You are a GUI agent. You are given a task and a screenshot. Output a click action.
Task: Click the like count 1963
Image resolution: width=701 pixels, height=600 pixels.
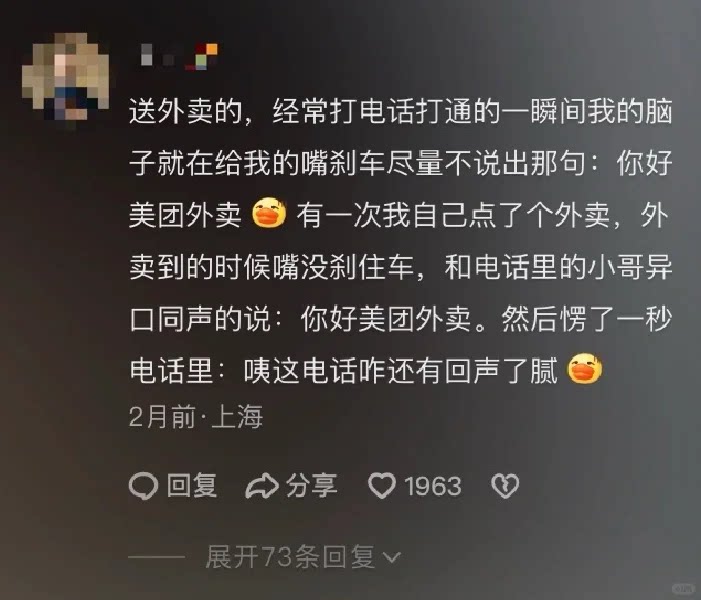coord(433,486)
